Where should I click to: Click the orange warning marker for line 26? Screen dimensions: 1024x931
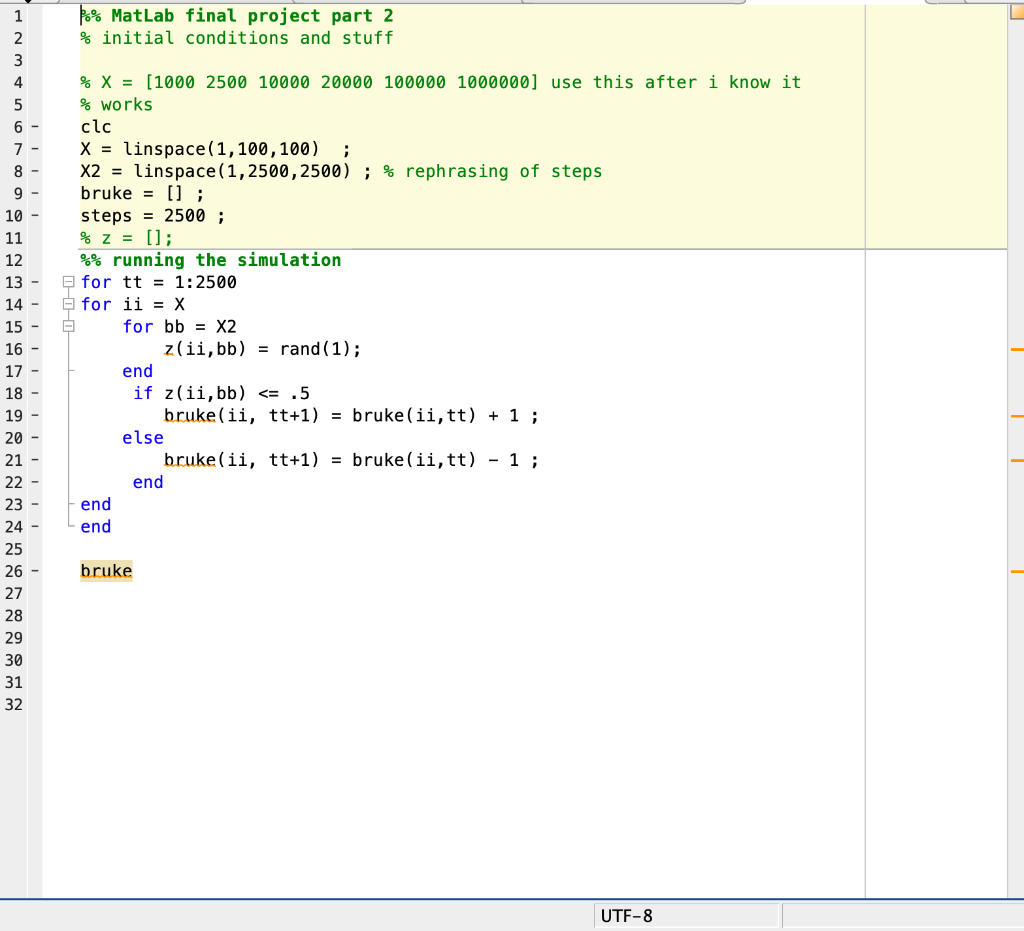[x=1017, y=571]
